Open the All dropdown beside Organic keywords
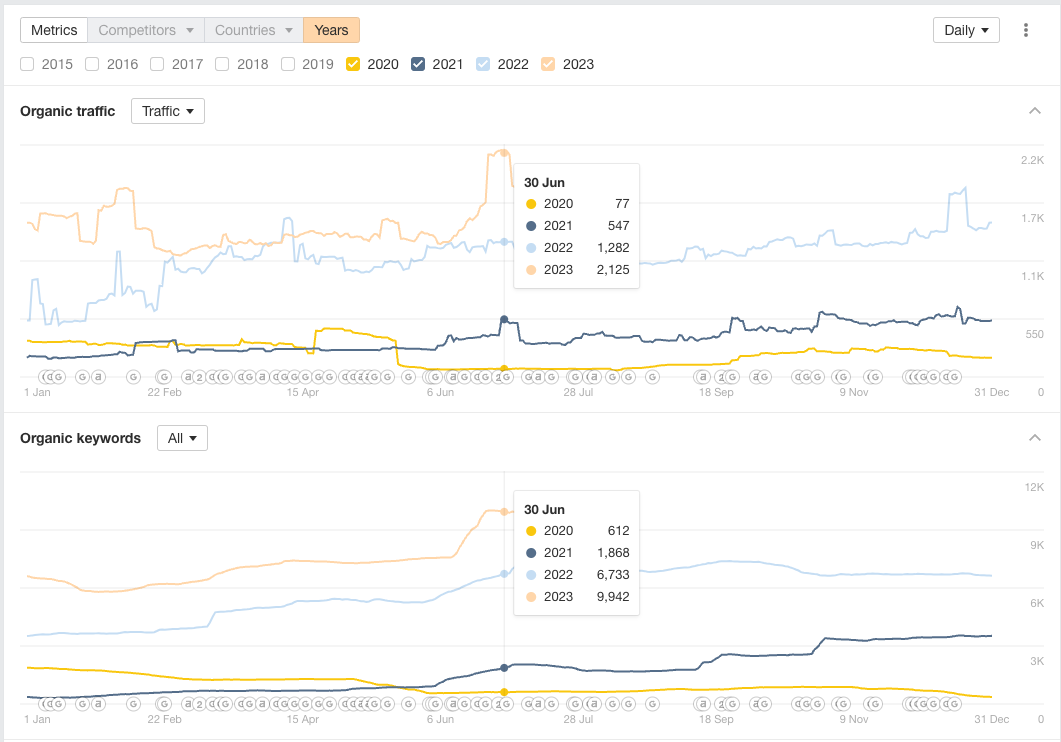This screenshot has height=742, width=1061. [182, 438]
